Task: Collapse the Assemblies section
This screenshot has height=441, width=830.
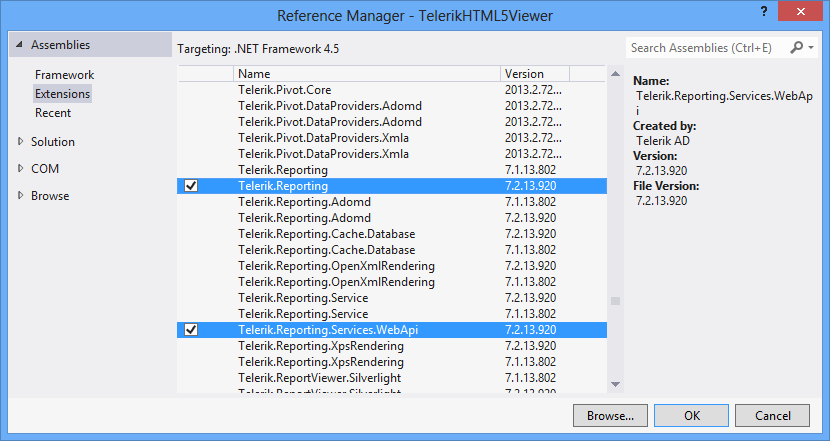Action: (x=19, y=45)
